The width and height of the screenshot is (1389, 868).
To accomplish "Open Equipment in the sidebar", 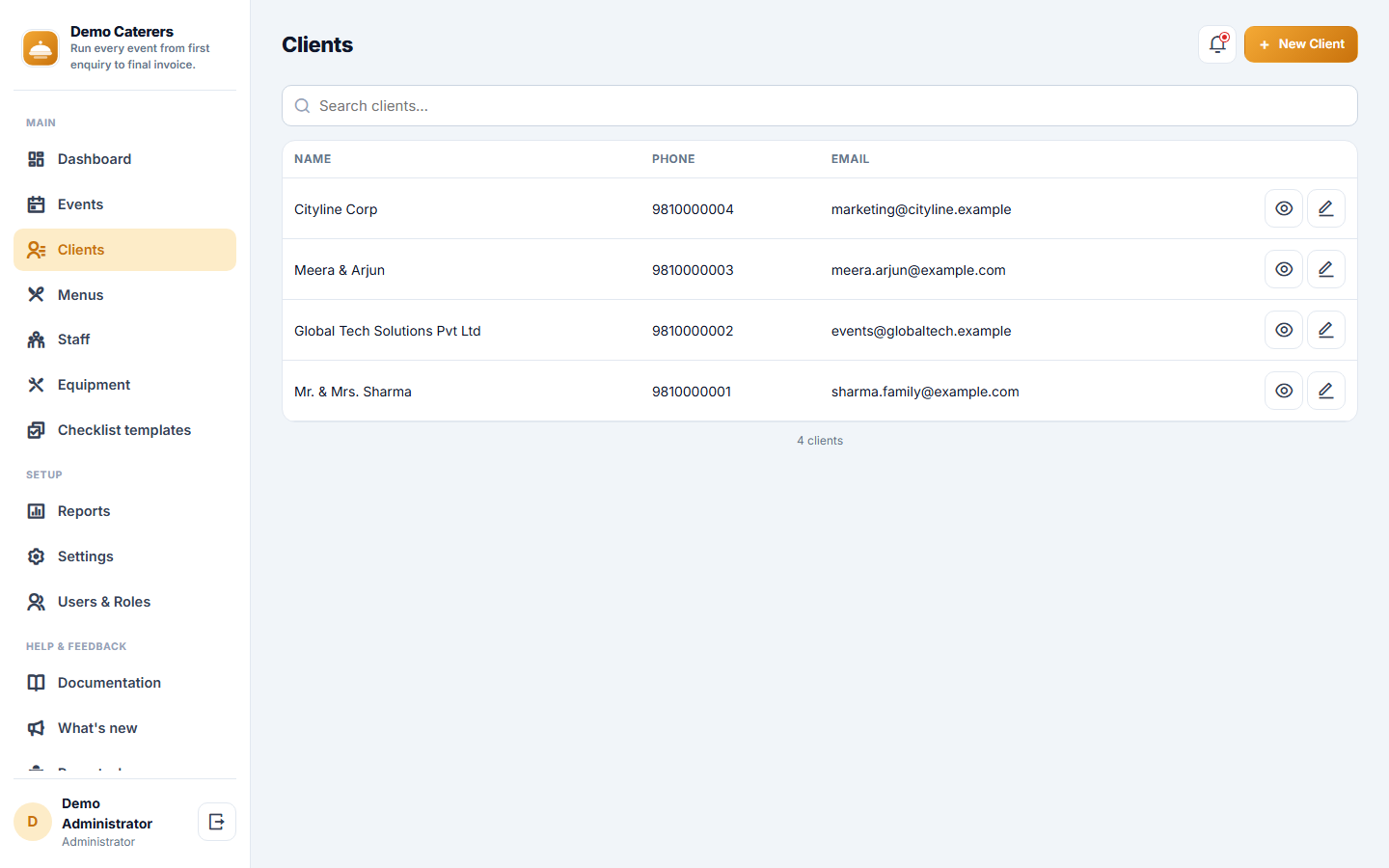I will pyautogui.click(x=124, y=385).
